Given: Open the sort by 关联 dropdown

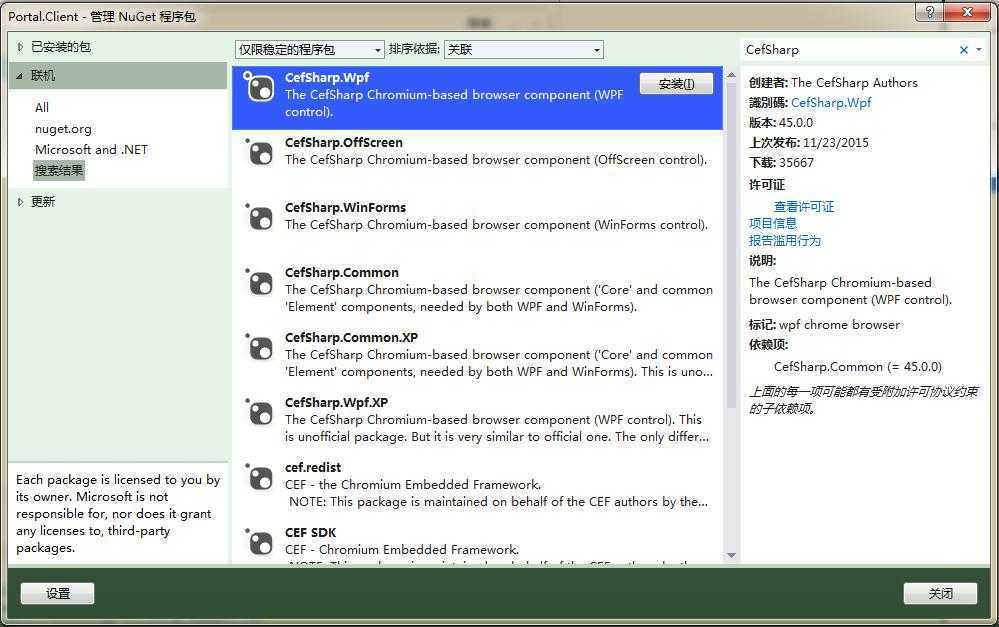Looking at the screenshot, I should pos(524,50).
